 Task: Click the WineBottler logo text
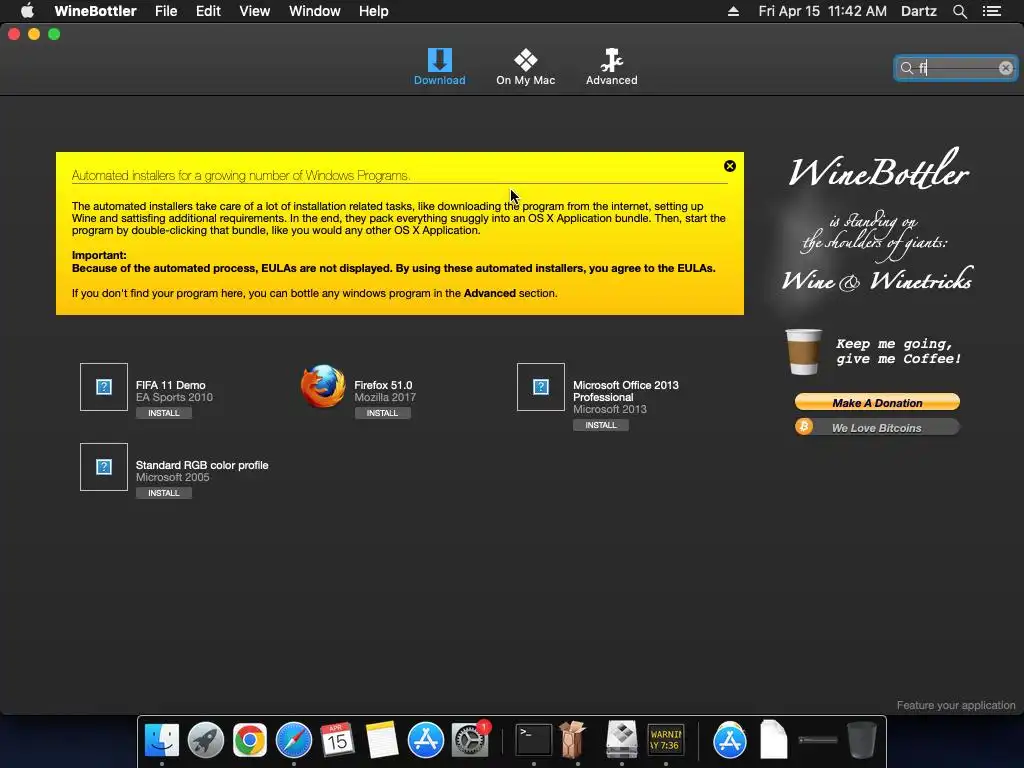click(878, 170)
